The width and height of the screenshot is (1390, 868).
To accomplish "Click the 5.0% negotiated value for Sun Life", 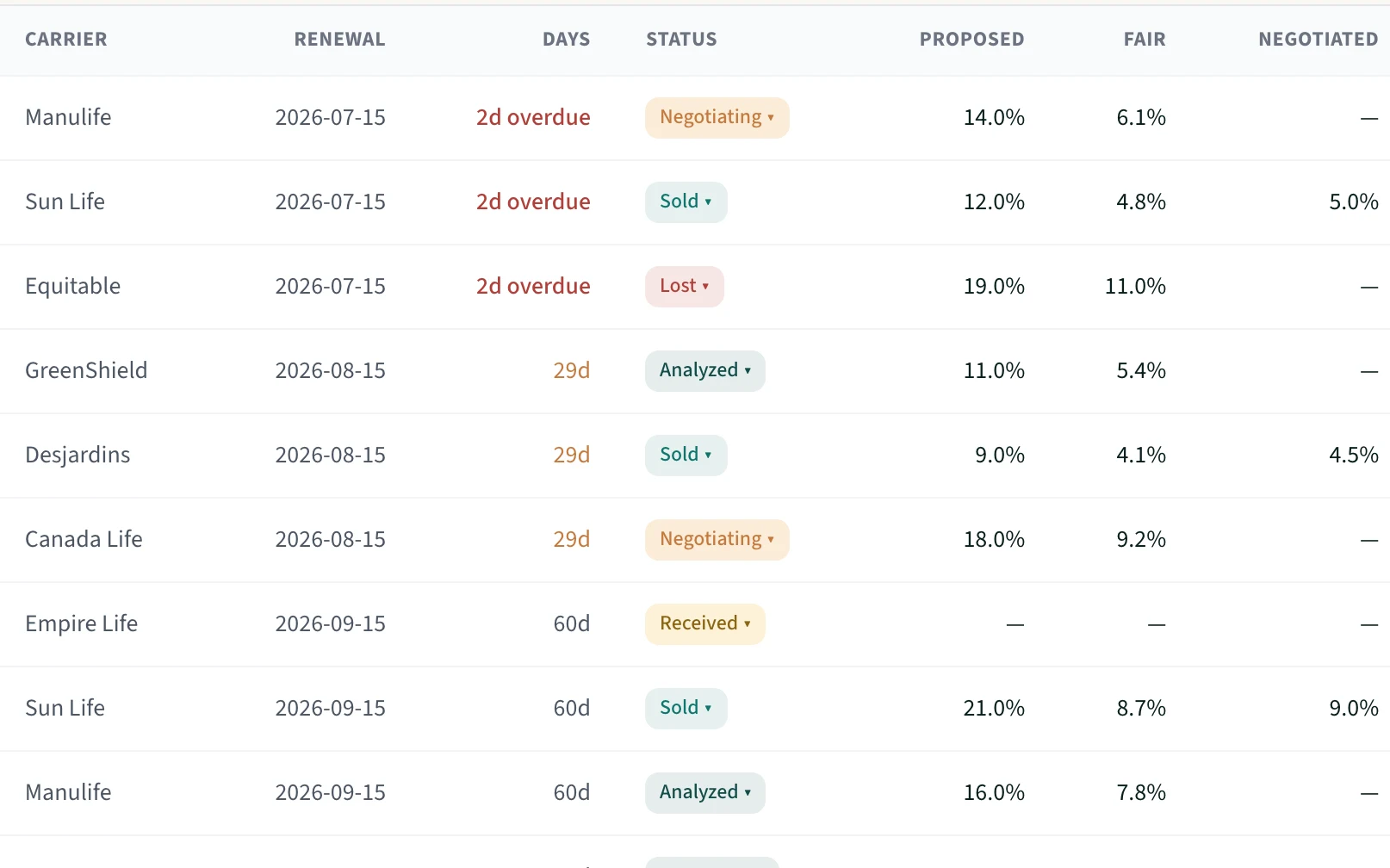I will (1354, 202).
